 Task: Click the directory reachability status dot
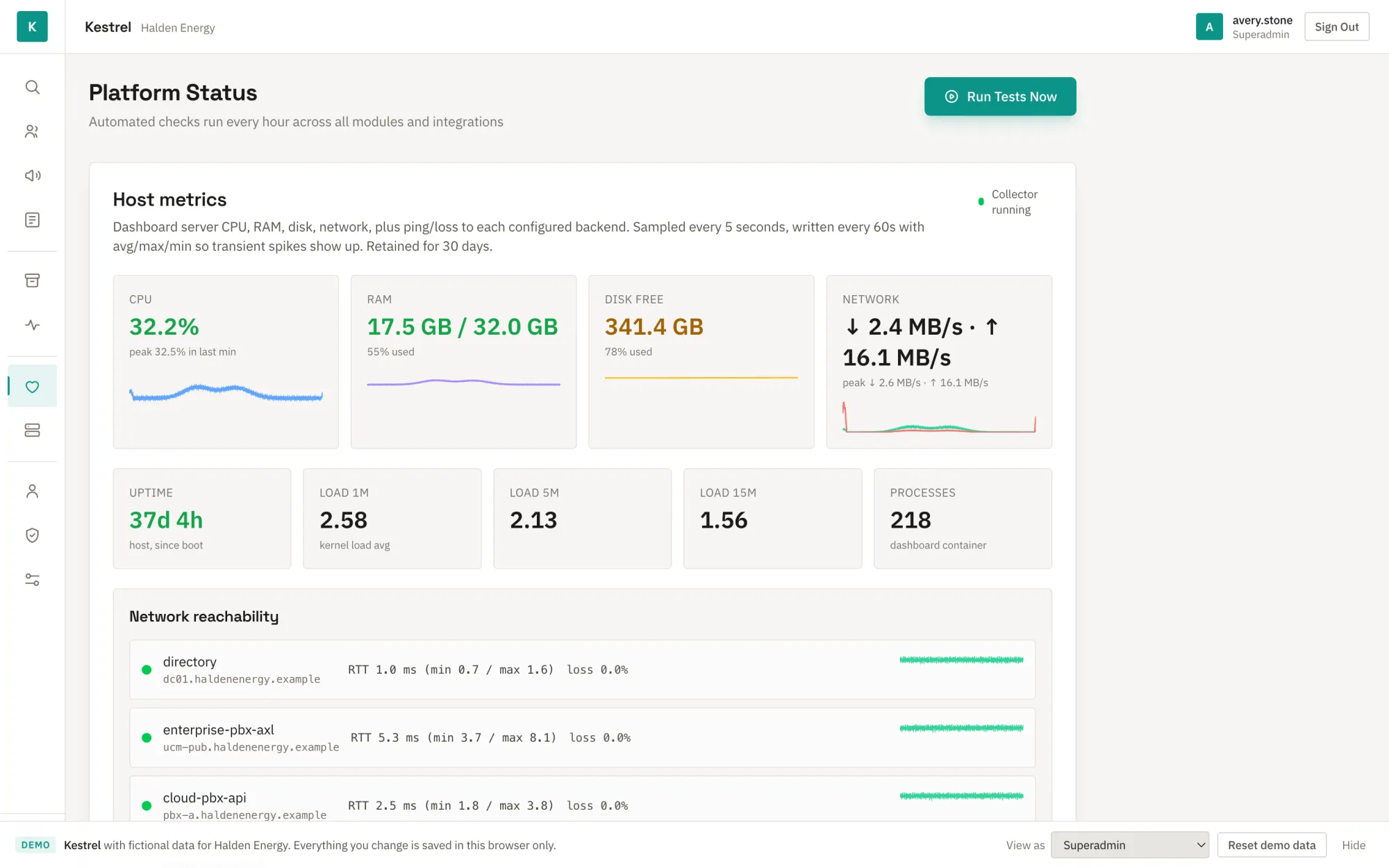[x=147, y=670]
